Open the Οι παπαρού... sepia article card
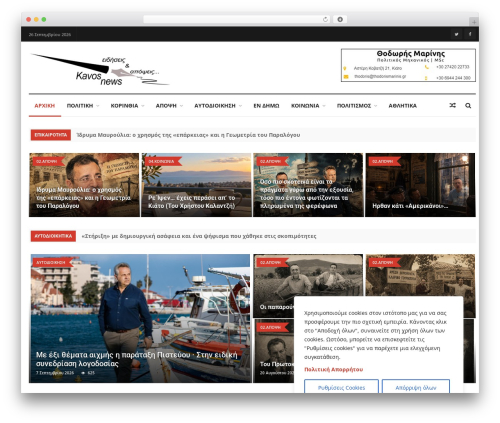 (308, 280)
